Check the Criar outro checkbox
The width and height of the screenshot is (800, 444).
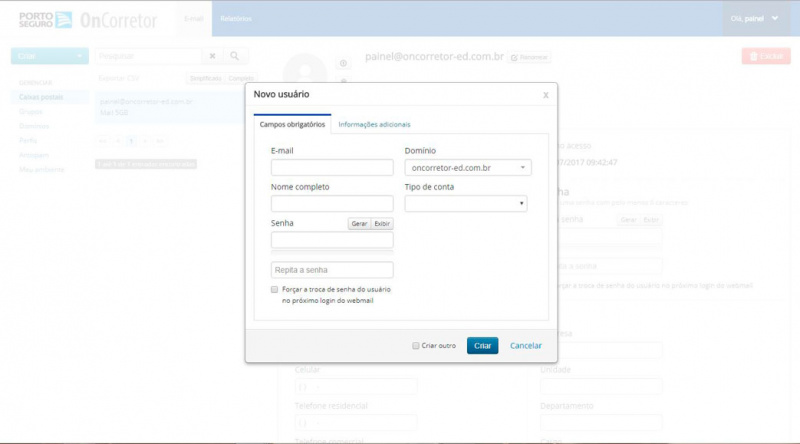point(416,346)
